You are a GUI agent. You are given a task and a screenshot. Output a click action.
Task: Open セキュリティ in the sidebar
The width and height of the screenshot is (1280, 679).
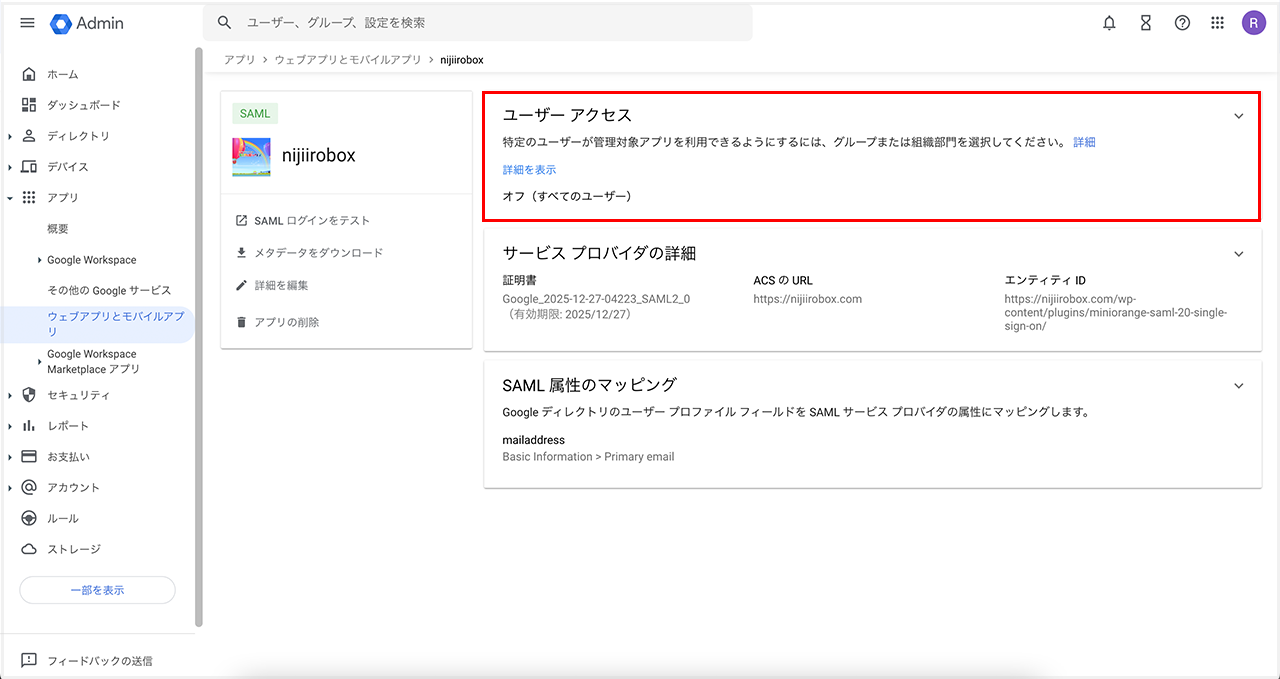[78, 395]
